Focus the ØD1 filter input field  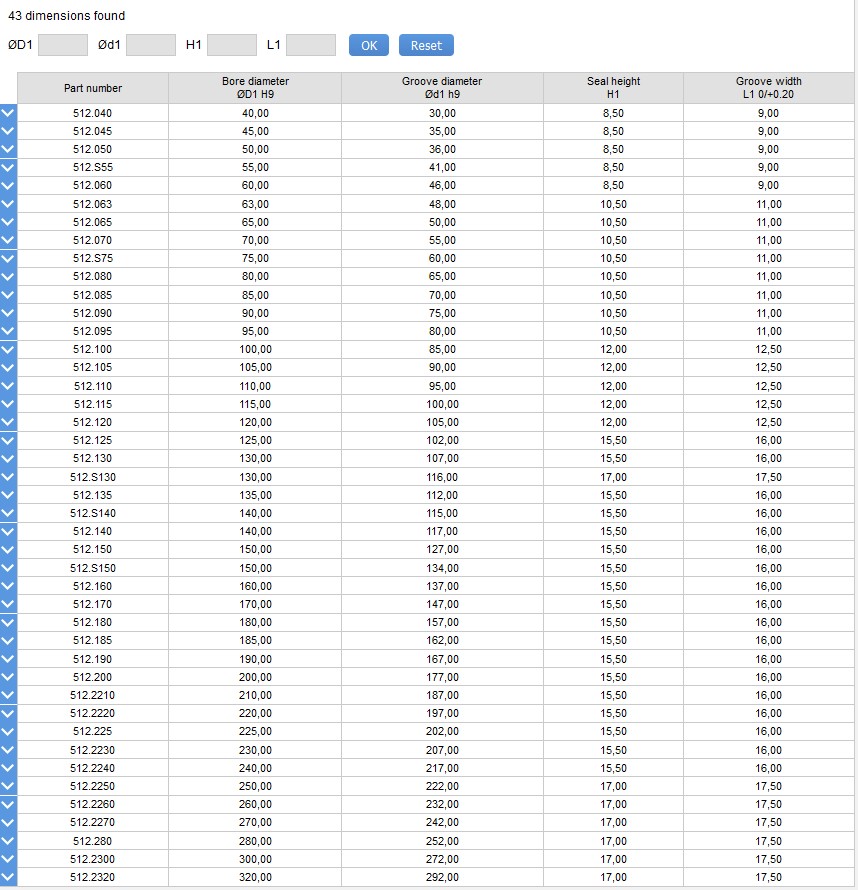(x=63, y=45)
